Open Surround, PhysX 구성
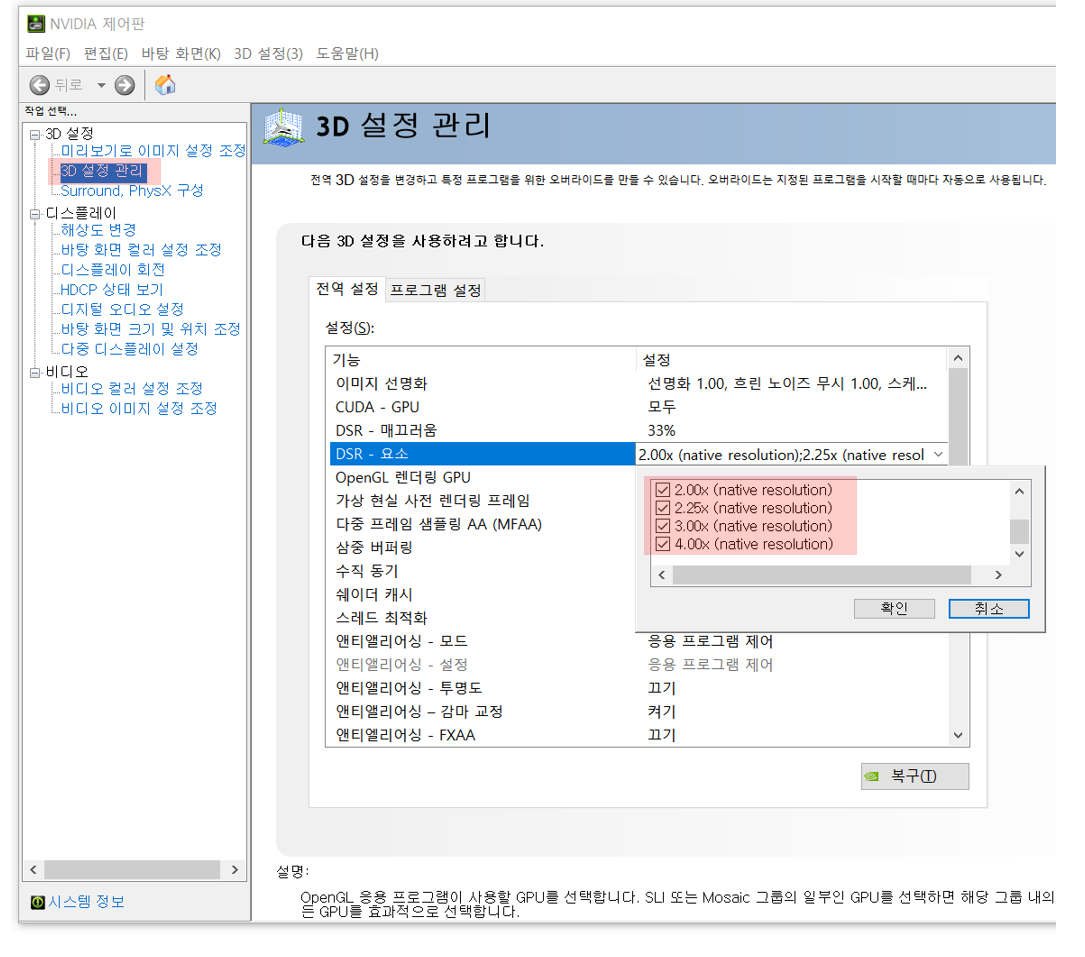The width and height of the screenshot is (1085, 957). tap(131, 191)
